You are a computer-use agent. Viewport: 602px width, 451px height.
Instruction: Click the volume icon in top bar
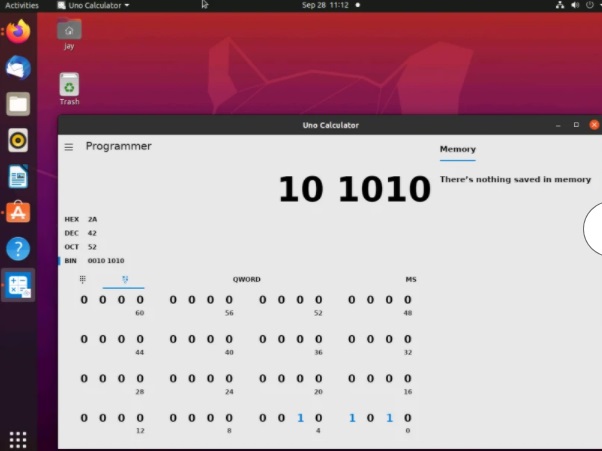(x=575, y=5)
